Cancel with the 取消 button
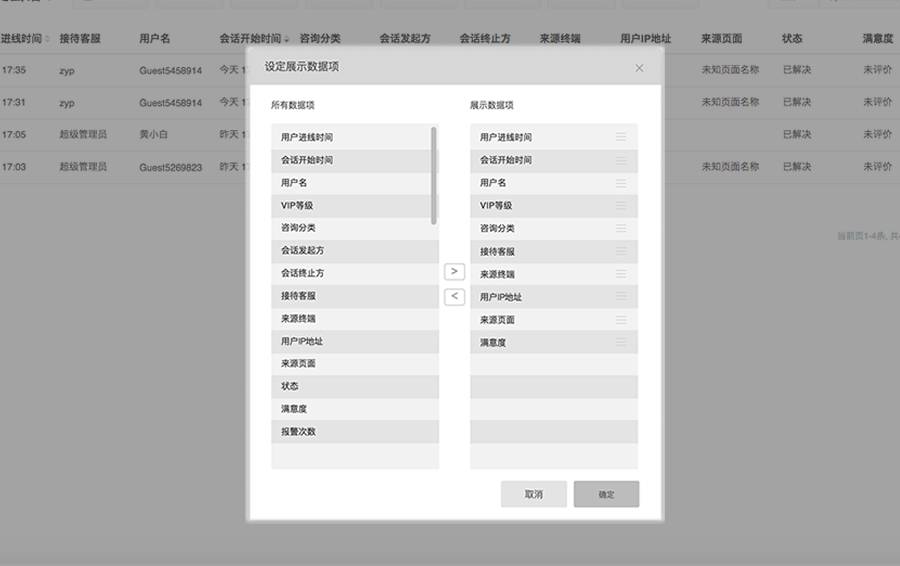 (533, 494)
